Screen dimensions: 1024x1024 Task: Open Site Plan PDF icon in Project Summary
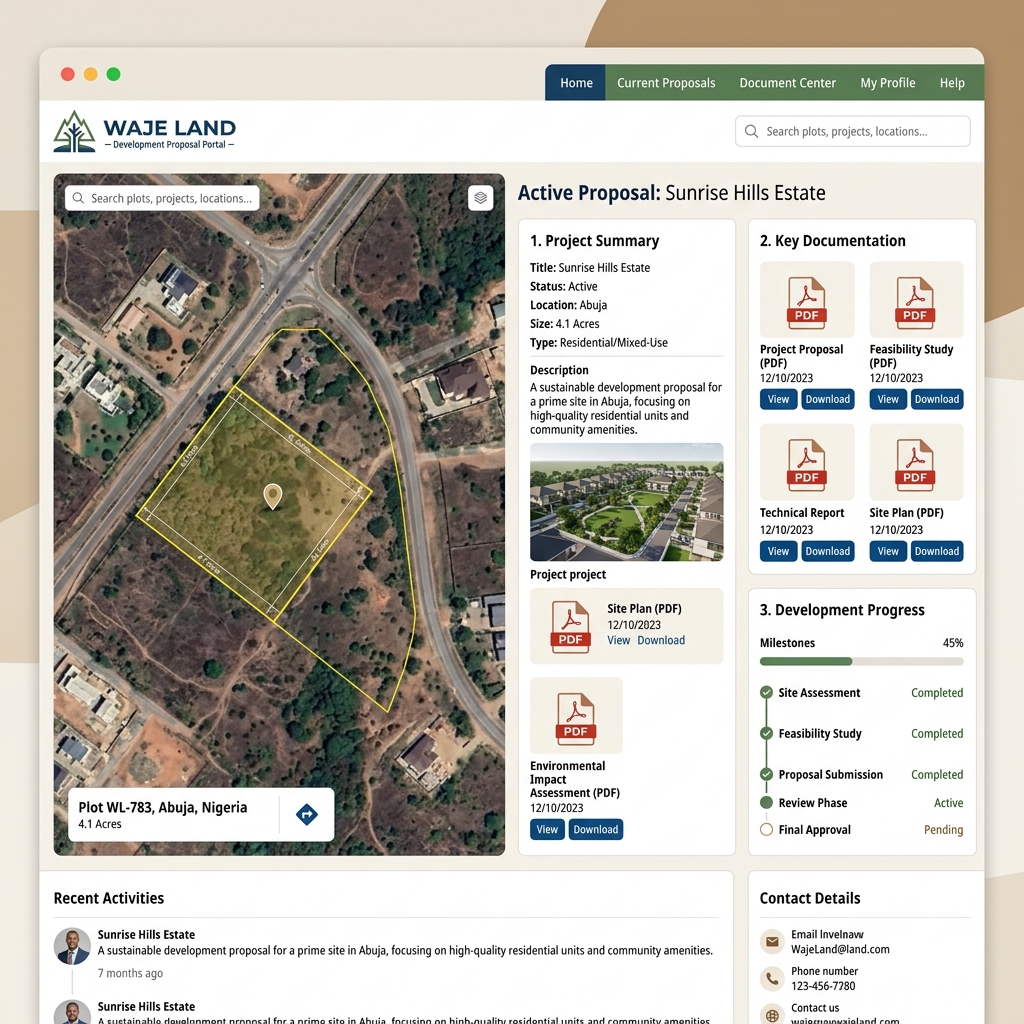click(x=571, y=626)
